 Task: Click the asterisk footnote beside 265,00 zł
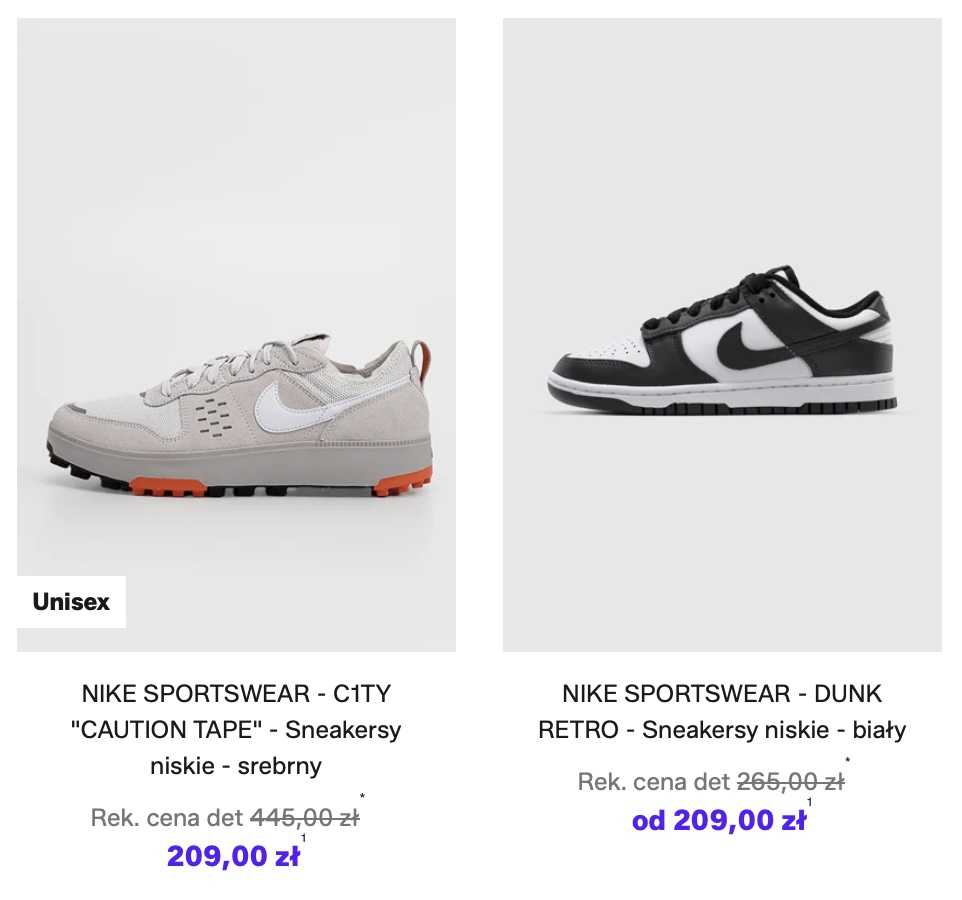click(x=848, y=762)
